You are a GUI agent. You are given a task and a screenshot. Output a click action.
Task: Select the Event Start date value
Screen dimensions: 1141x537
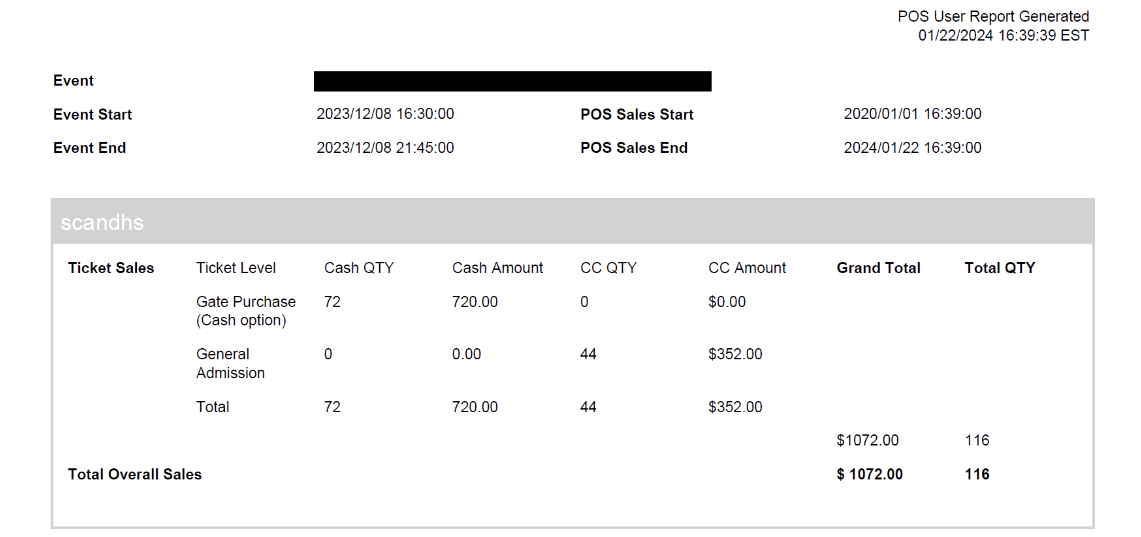(x=385, y=114)
